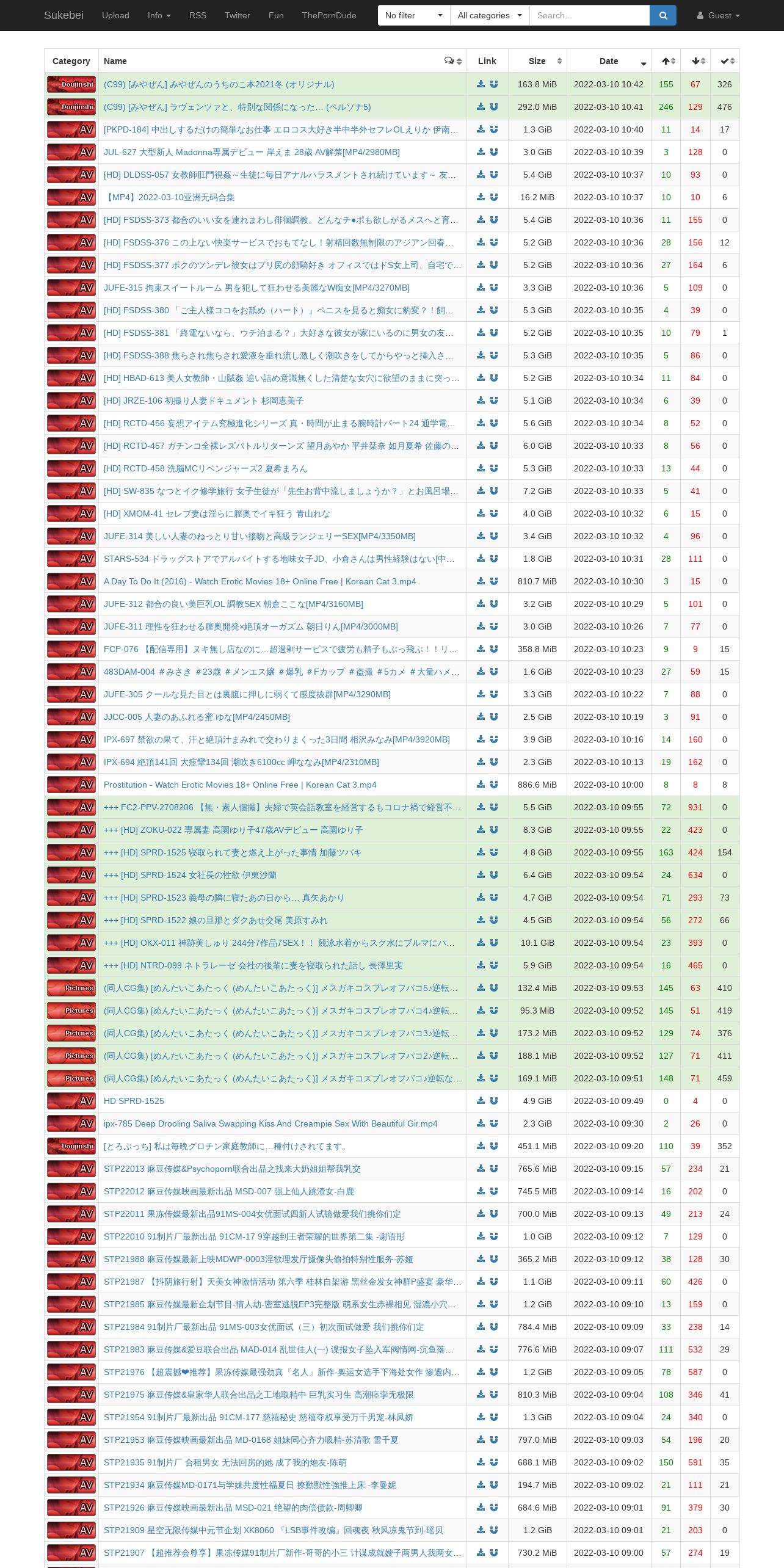Sort by leechers down-arrow column
784x1568 pixels.
pyautogui.click(x=695, y=61)
